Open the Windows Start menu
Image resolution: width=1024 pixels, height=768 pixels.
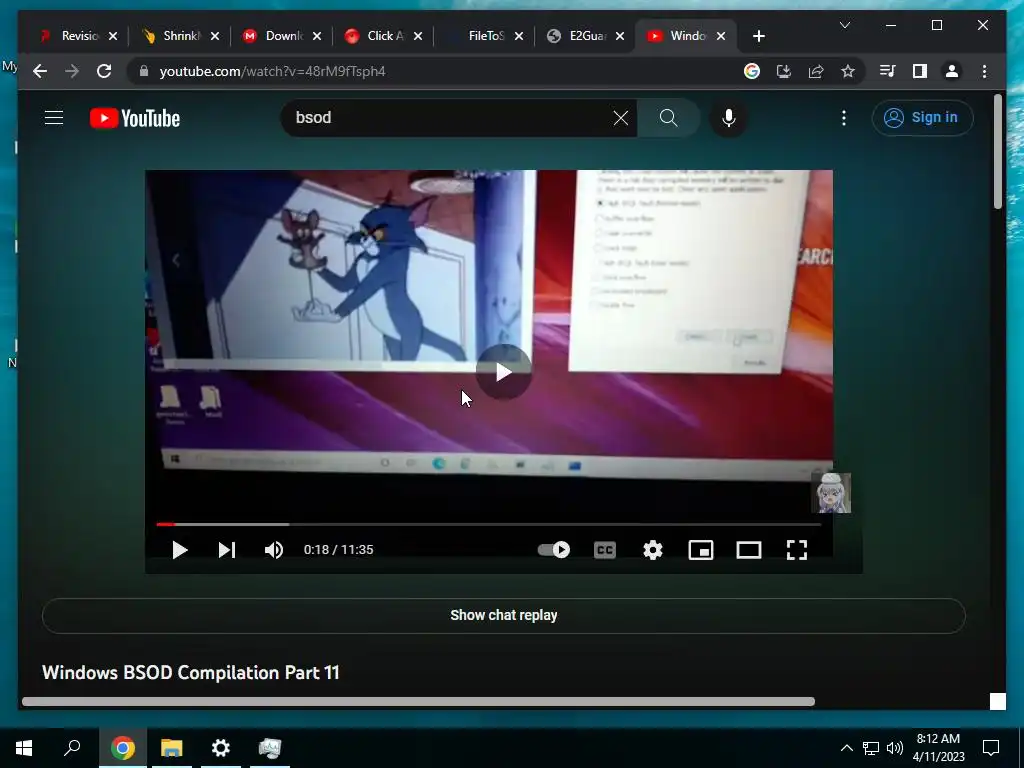[x=24, y=748]
